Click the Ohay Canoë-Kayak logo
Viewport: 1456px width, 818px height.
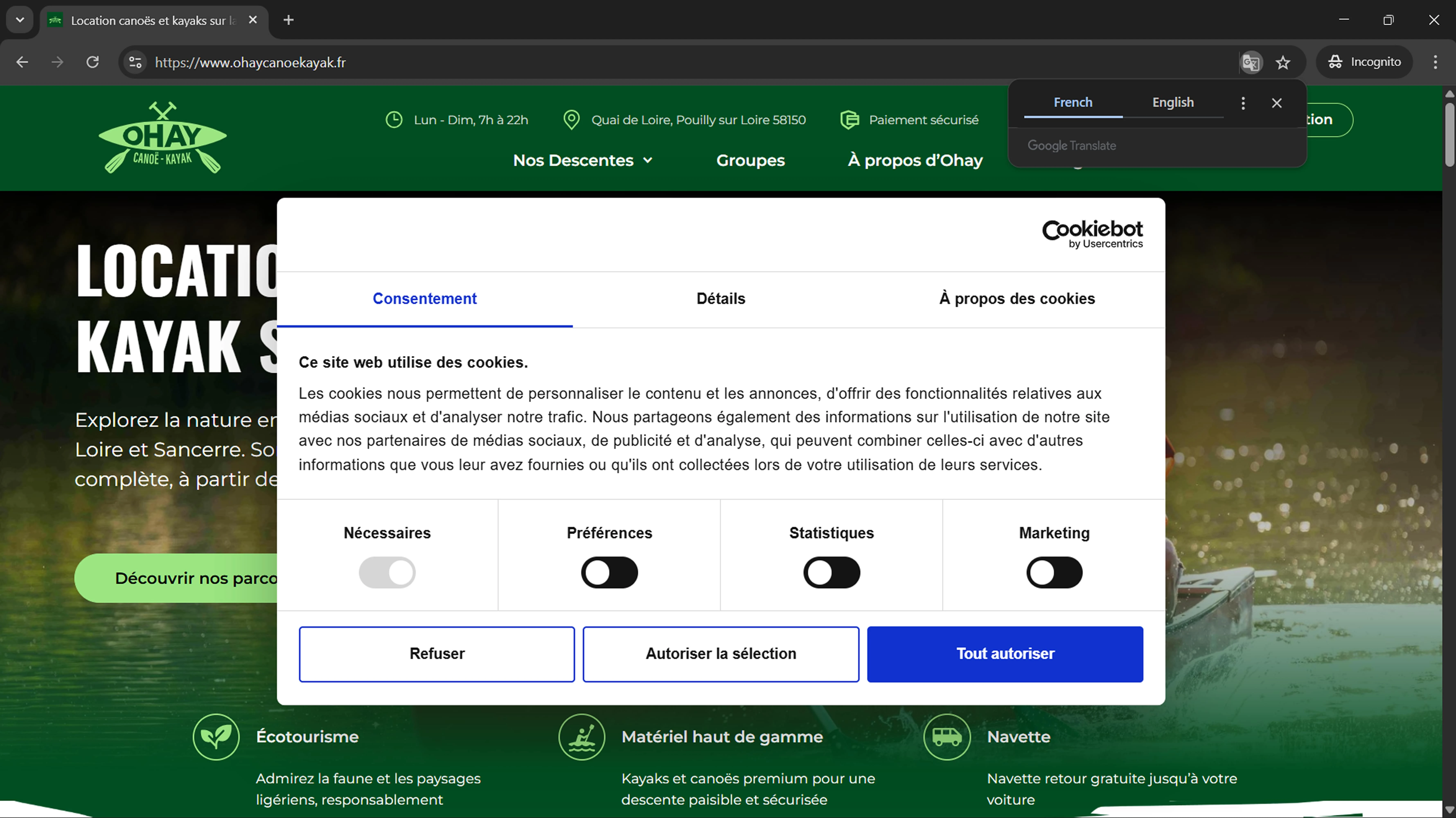163,137
